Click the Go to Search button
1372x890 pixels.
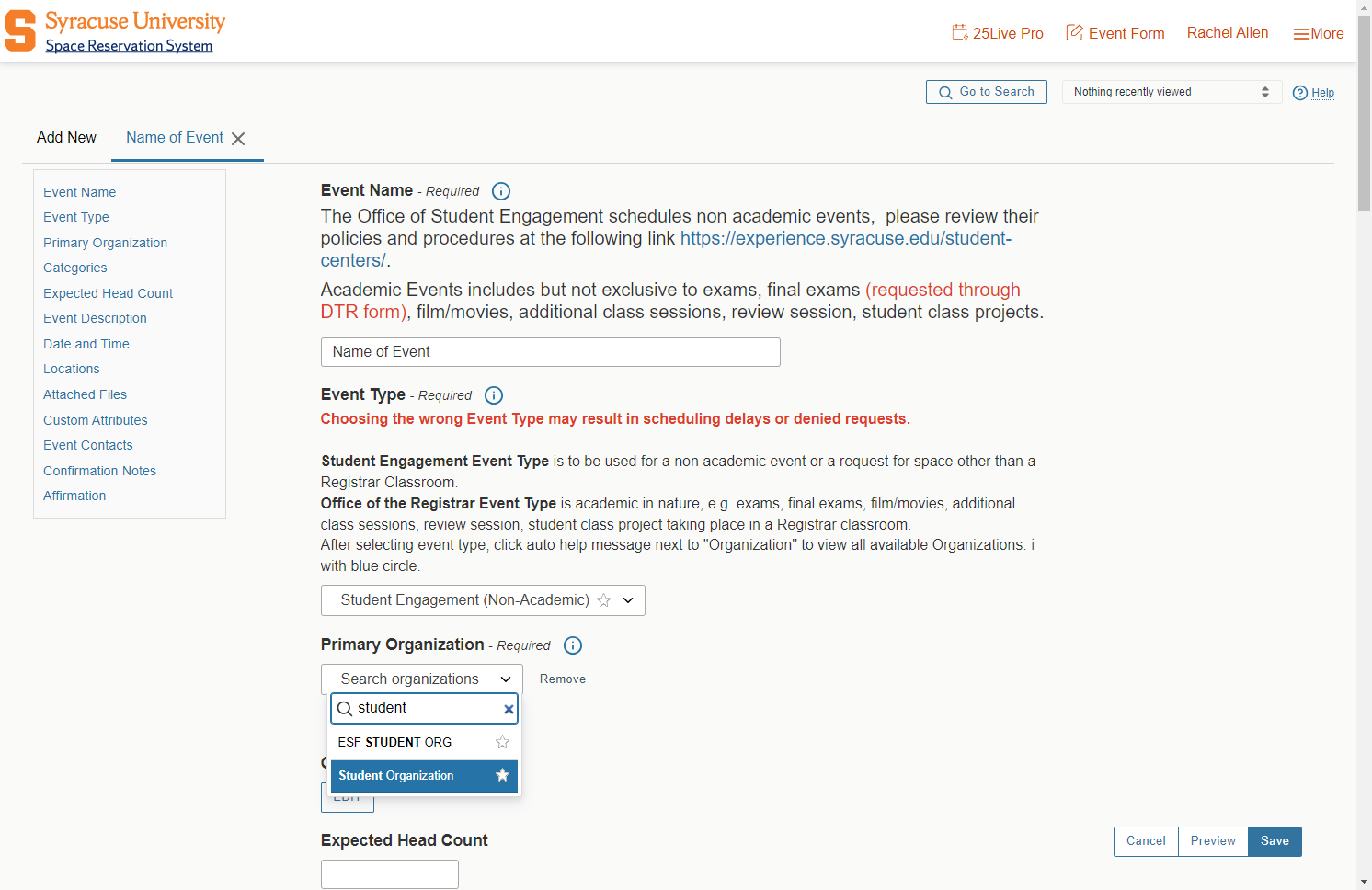click(x=986, y=92)
